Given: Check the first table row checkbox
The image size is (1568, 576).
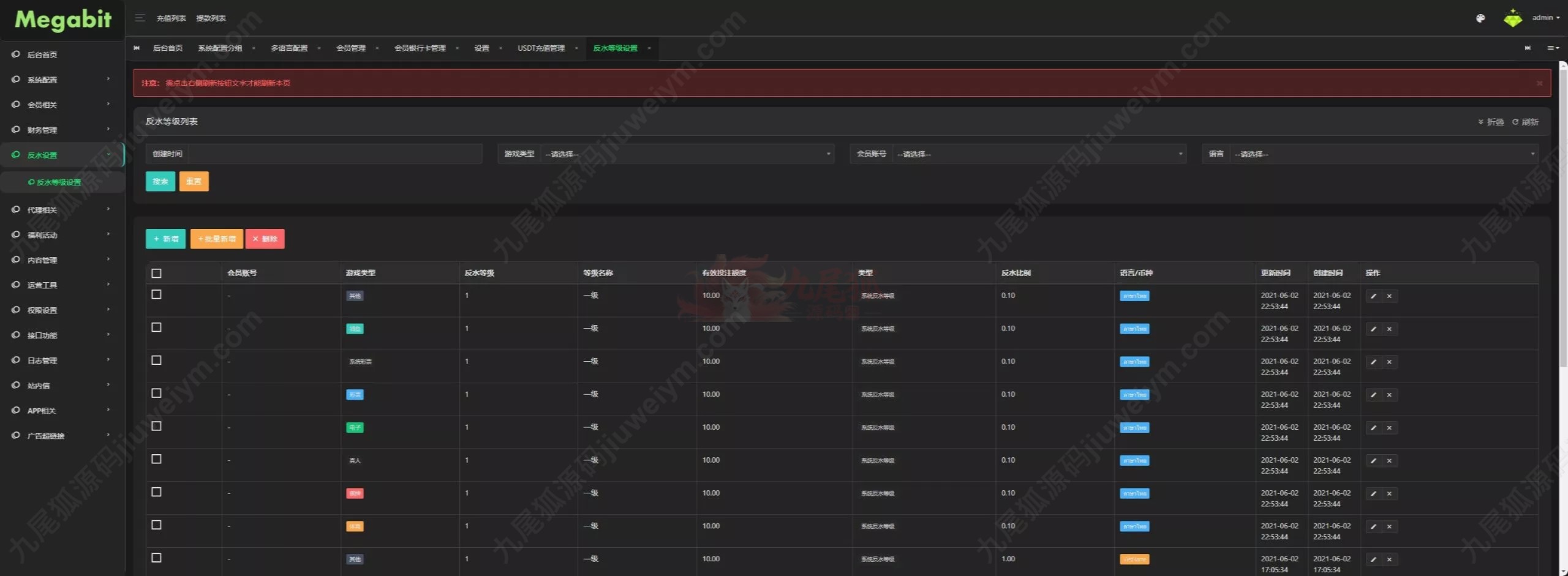Looking at the screenshot, I should point(157,294).
